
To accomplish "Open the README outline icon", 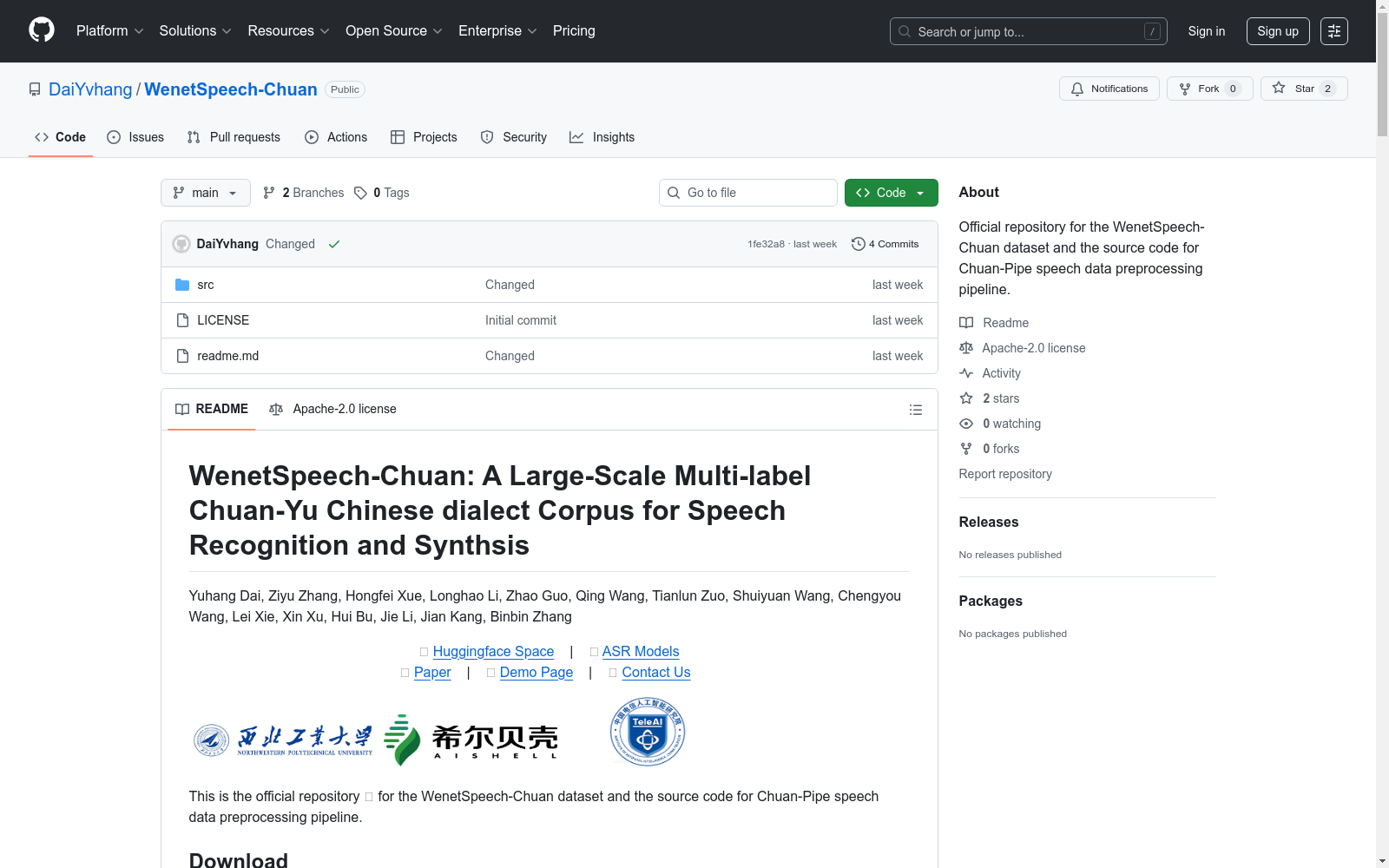I will coord(916,410).
